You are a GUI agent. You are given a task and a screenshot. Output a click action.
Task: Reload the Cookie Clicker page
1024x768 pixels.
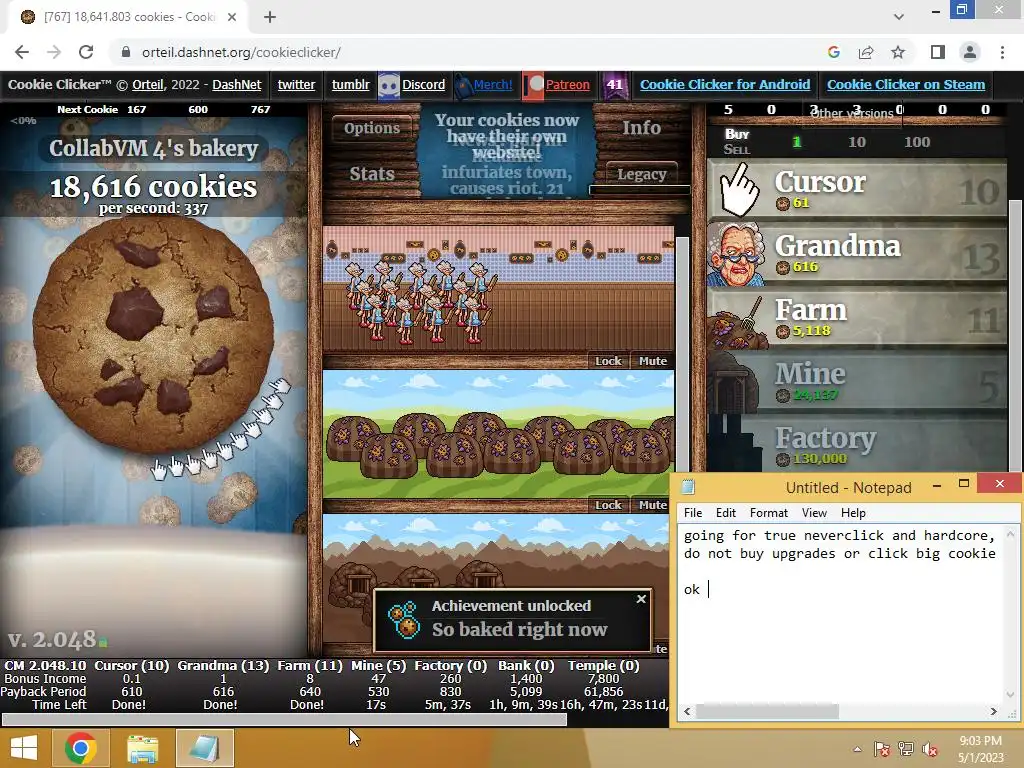[86, 52]
